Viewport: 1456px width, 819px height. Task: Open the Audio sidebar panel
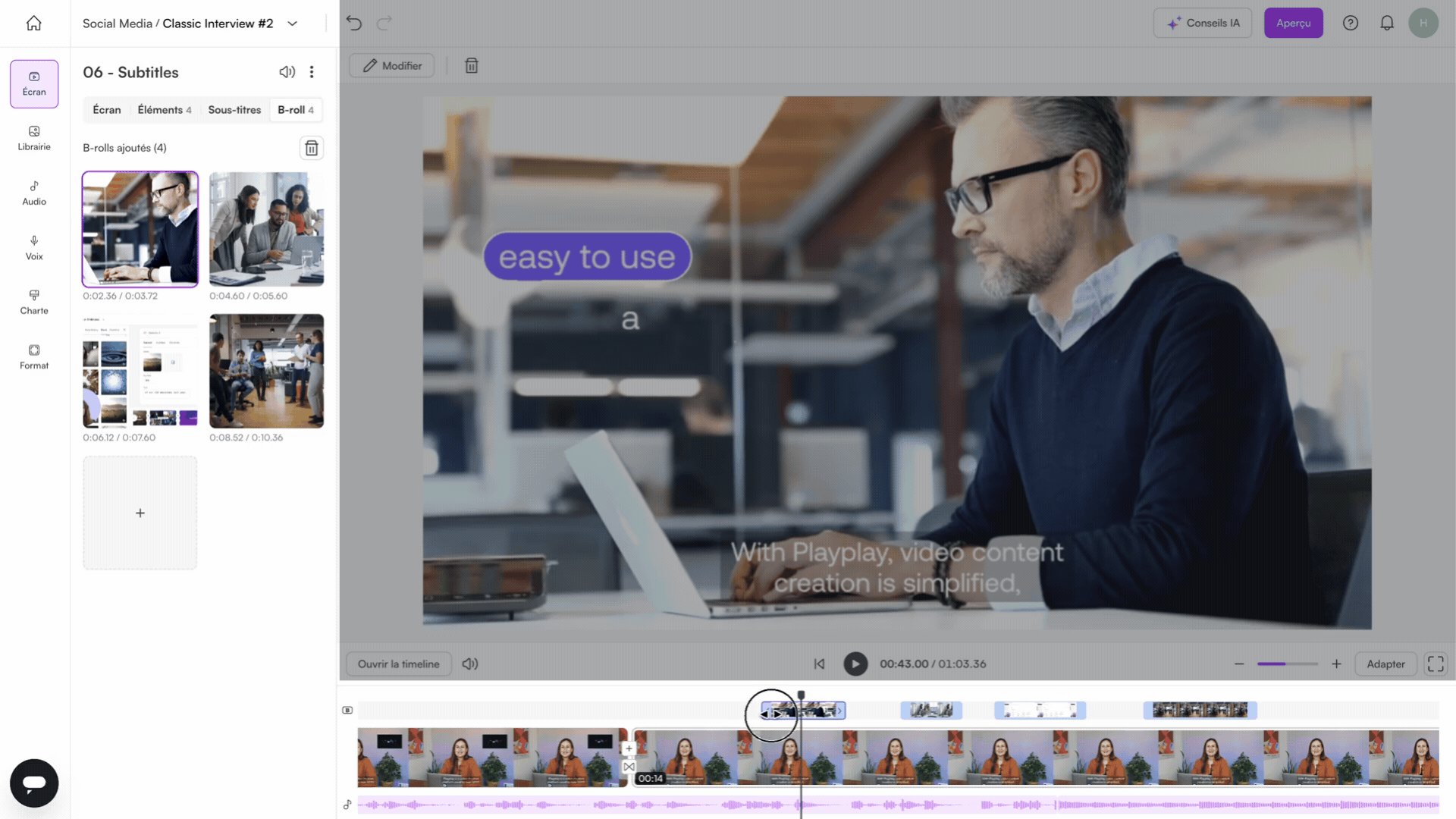point(34,193)
